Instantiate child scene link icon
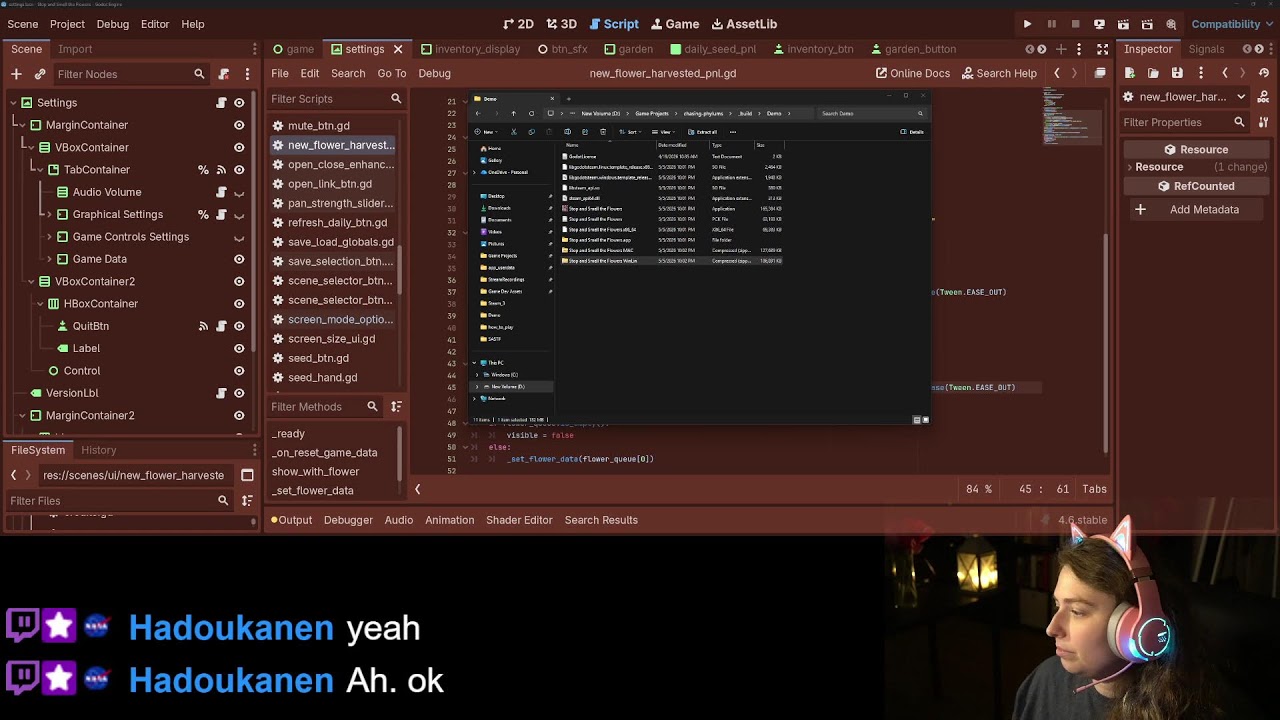Viewport: 1280px width, 720px height. tap(40, 74)
